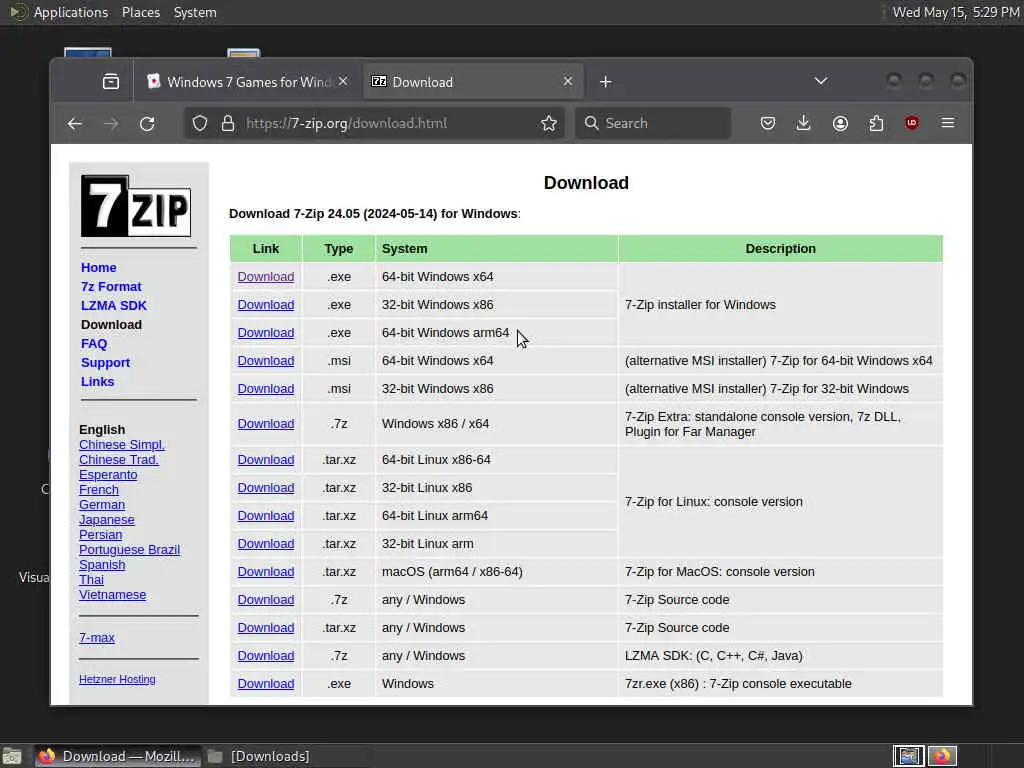Download the .tar.xz for 64-bit Linux arm64
The image size is (1024, 768).
coord(266,516)
